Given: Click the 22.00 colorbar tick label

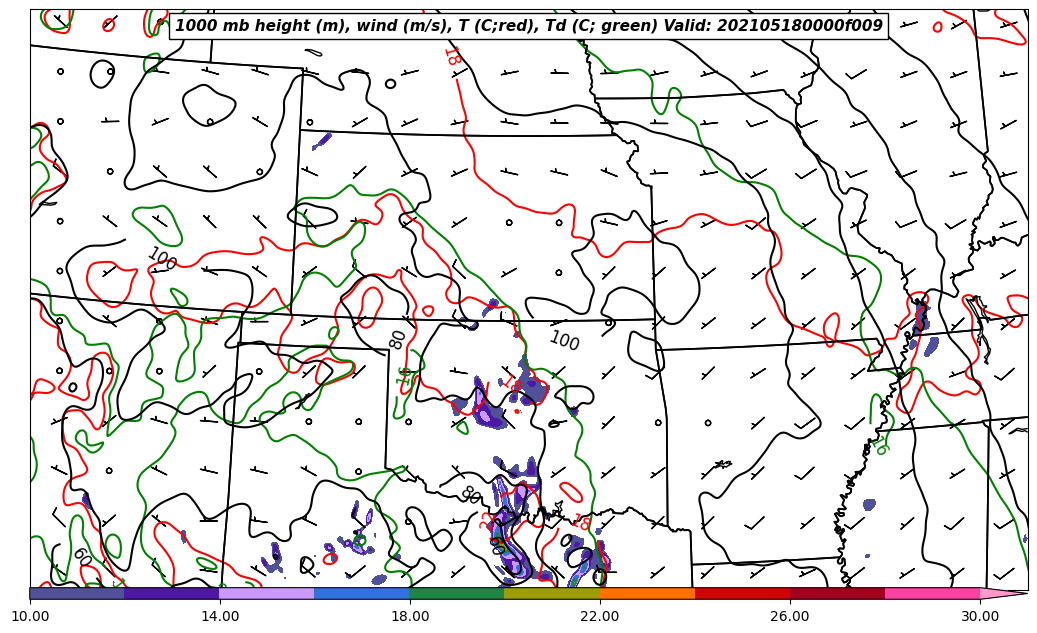Looking at the screenshot, I should [600, 617].
